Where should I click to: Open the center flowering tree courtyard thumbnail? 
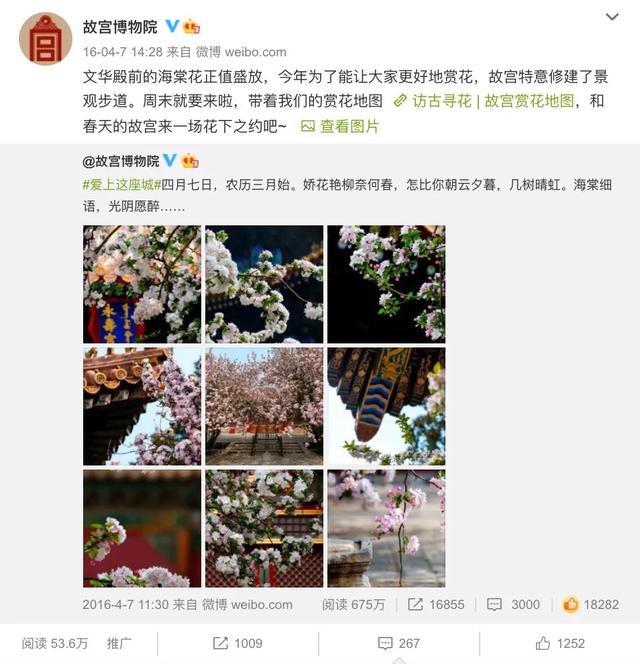click(264, 407)
